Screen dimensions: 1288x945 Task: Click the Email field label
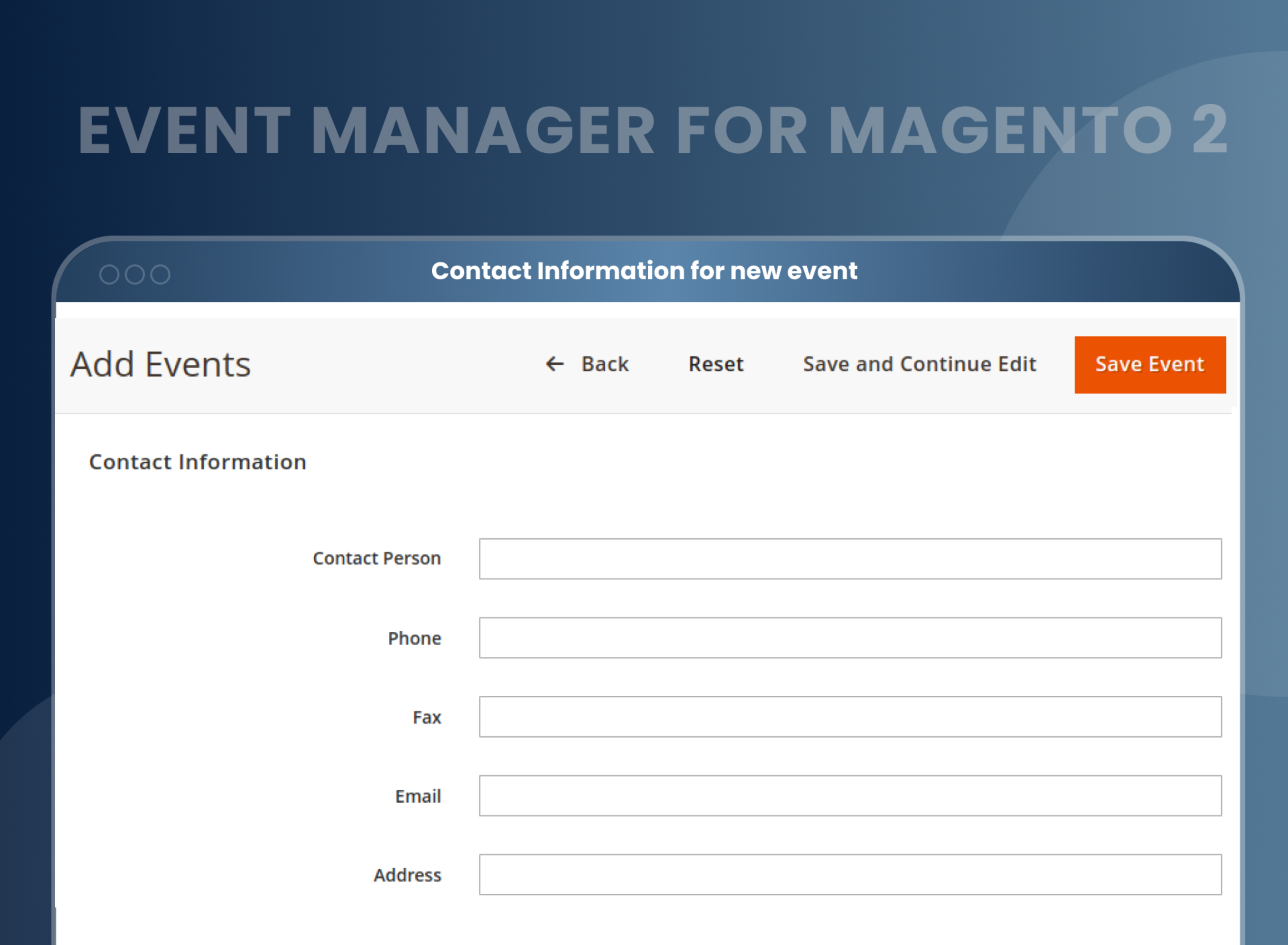tap(418, 796)
